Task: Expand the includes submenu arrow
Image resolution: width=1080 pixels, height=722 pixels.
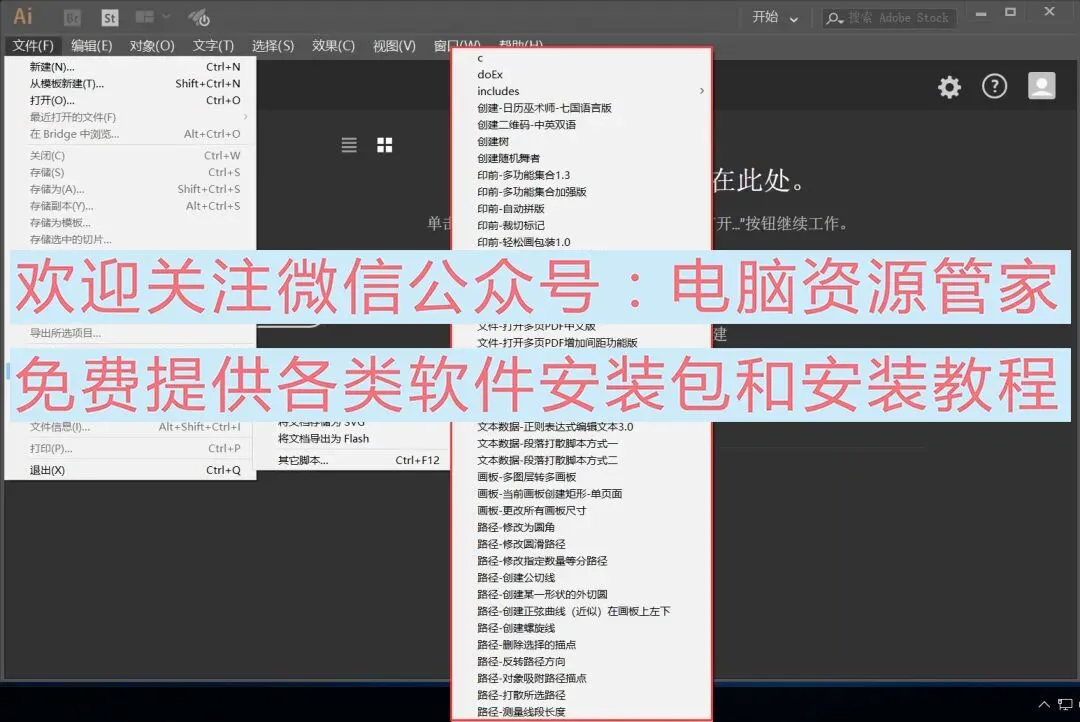Action: click(x=702, y=91)
